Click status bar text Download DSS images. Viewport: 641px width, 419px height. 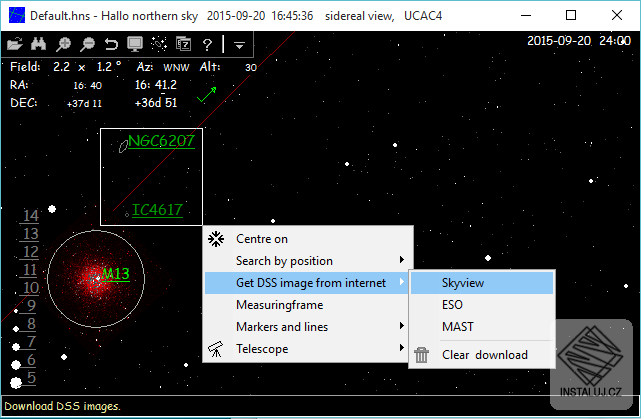click(x=63, y=406)
